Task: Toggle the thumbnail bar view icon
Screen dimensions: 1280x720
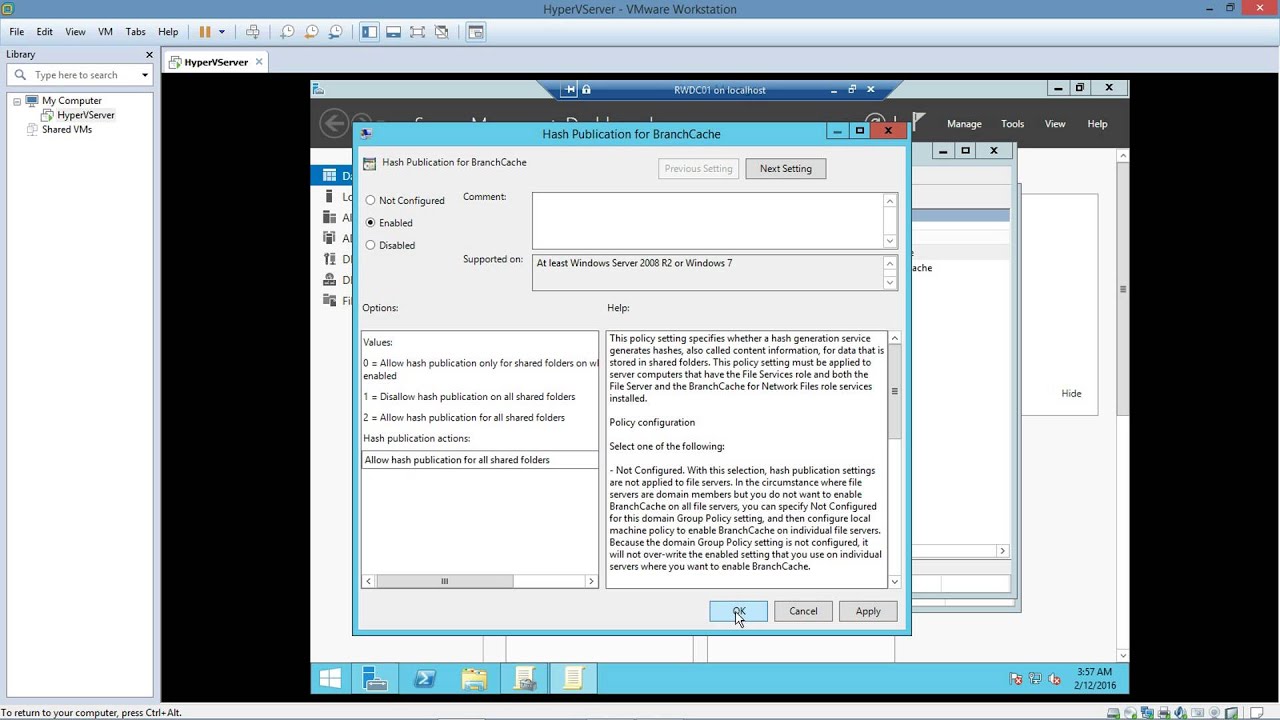Action: (x=393, y=32)
